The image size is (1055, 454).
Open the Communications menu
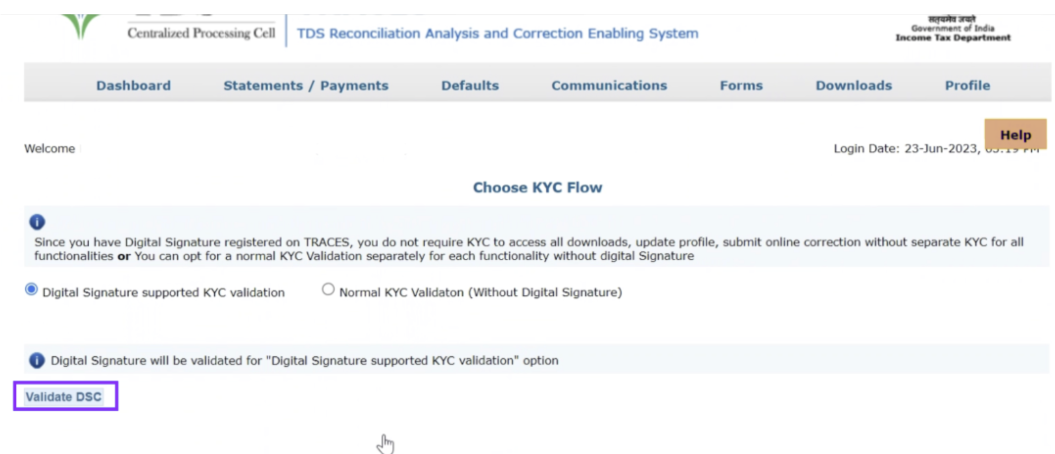pyautogui.click(x=609, y=86)
